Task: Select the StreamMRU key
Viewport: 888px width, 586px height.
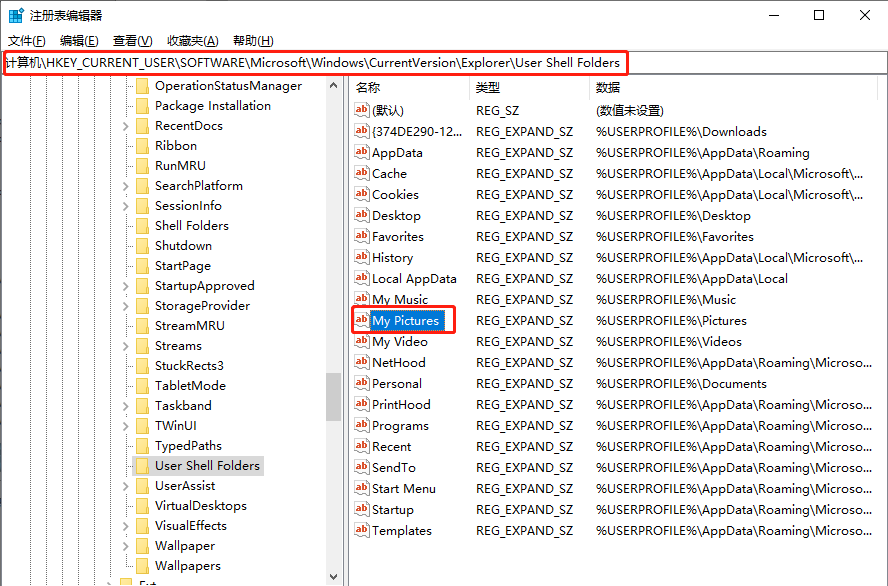Action: tap(190, 326)
